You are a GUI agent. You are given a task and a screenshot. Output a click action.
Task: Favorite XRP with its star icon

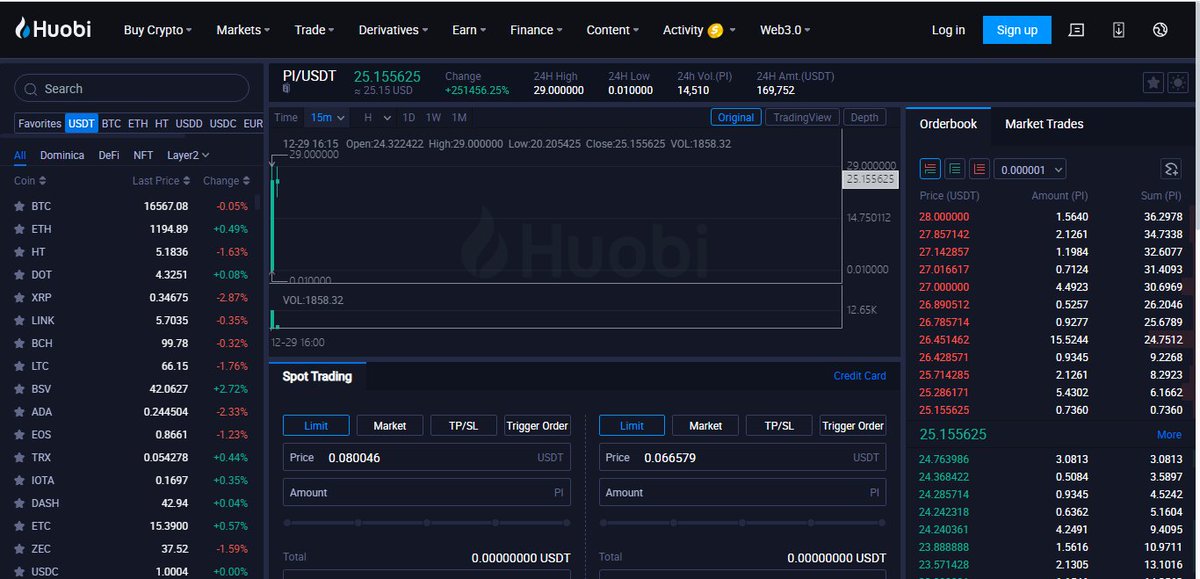pyautogui.click(x=19, y=298)
